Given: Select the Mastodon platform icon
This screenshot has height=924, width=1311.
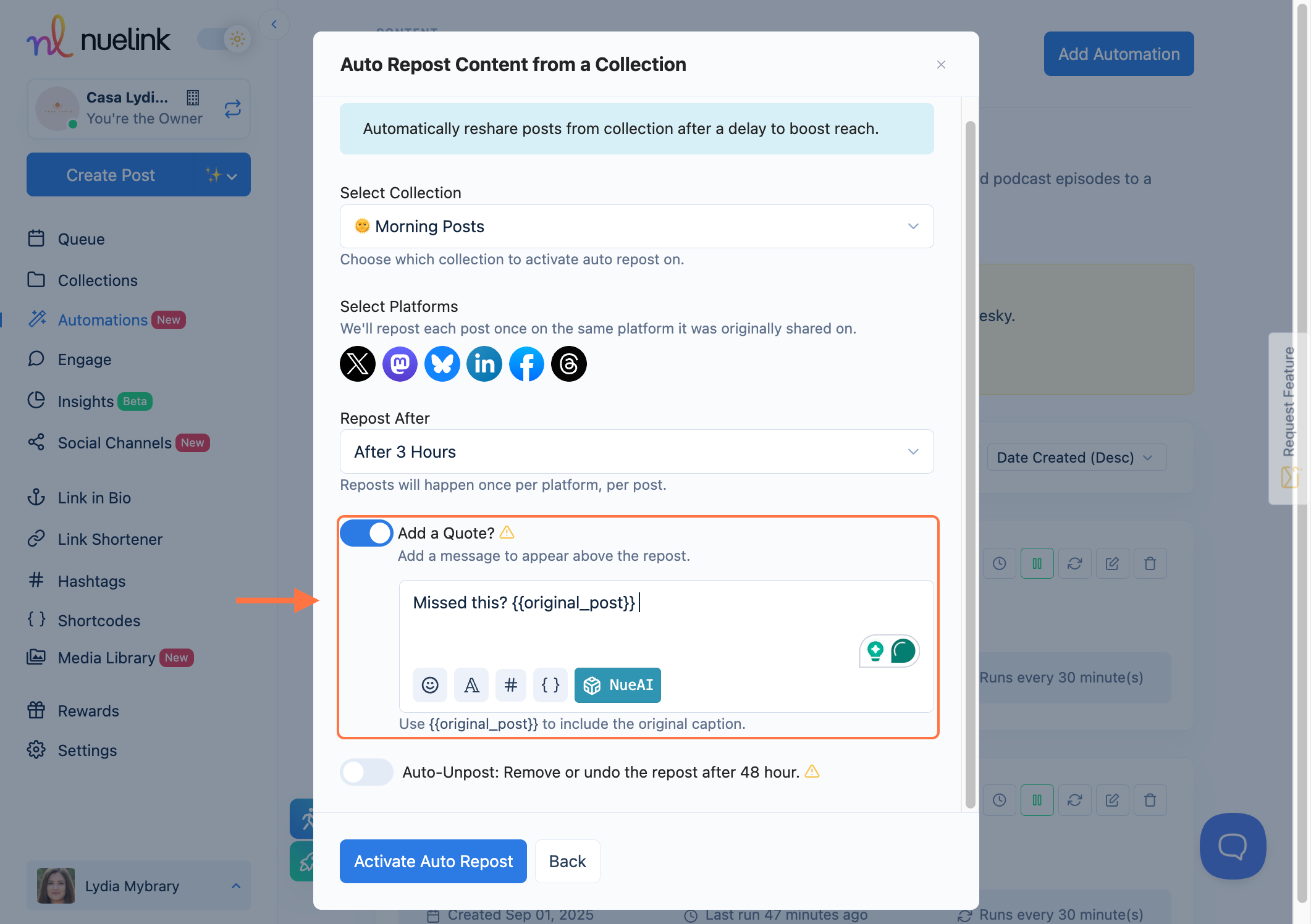Looking at the screenshot, I should tap(400, 364).
